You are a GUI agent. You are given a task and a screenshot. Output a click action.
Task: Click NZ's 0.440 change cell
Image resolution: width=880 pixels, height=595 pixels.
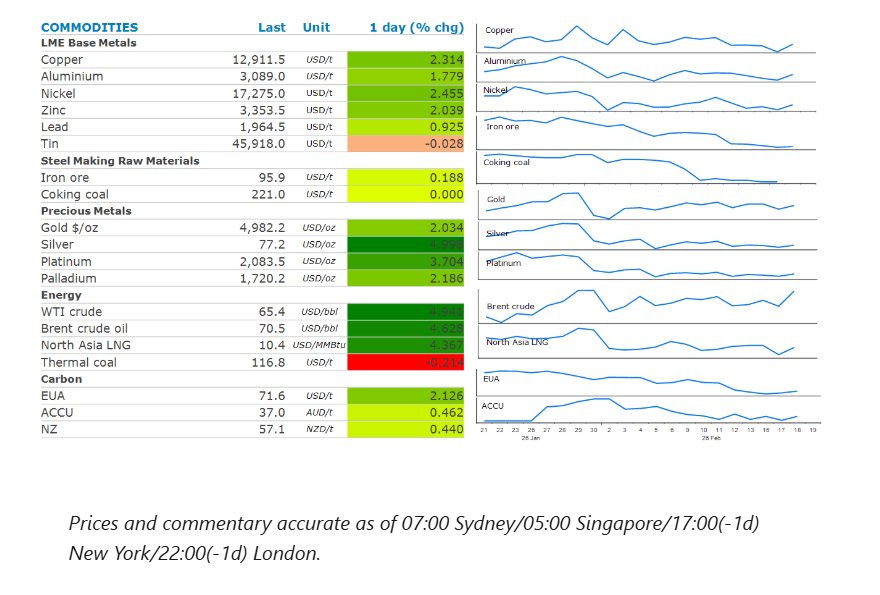coord(406,429)
